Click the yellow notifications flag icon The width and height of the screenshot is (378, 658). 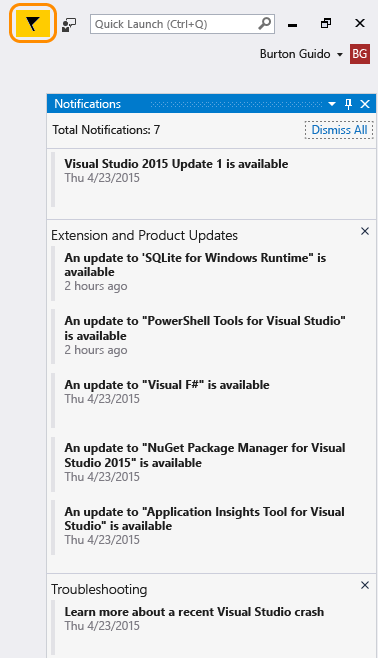[33, 24]
